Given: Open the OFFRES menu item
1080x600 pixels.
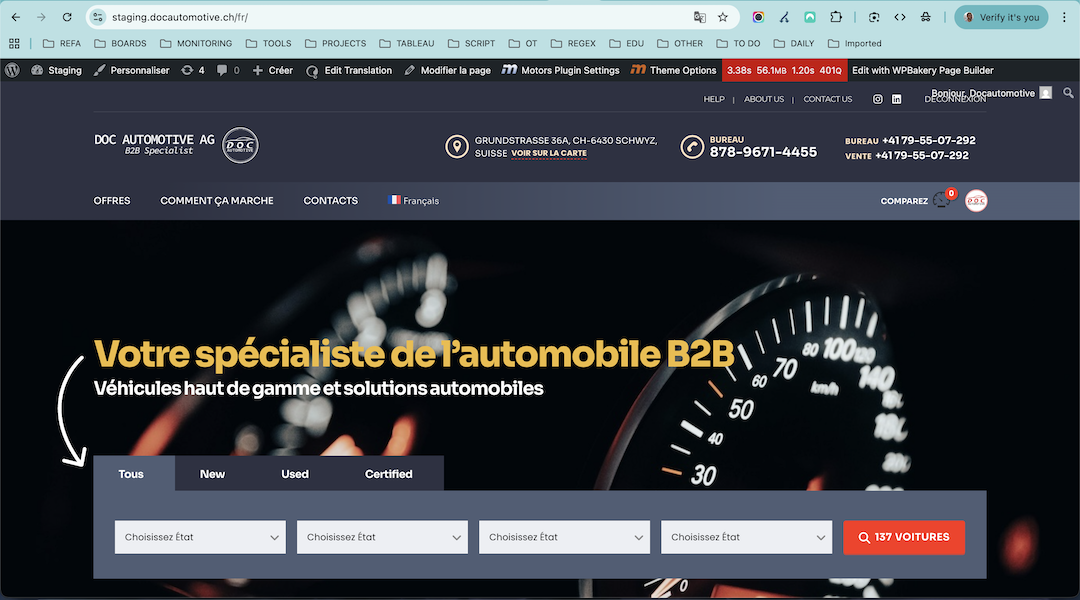Looking at the screenshot, I should pos(112,200).
